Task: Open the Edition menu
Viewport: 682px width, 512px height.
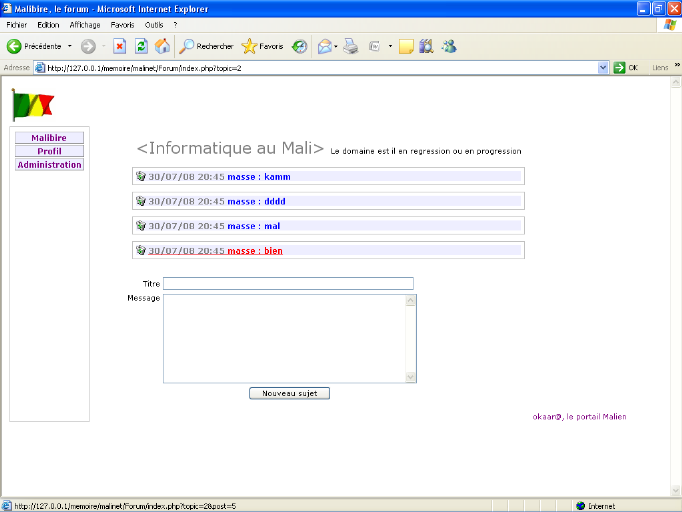Action: [x=48, y=25]
